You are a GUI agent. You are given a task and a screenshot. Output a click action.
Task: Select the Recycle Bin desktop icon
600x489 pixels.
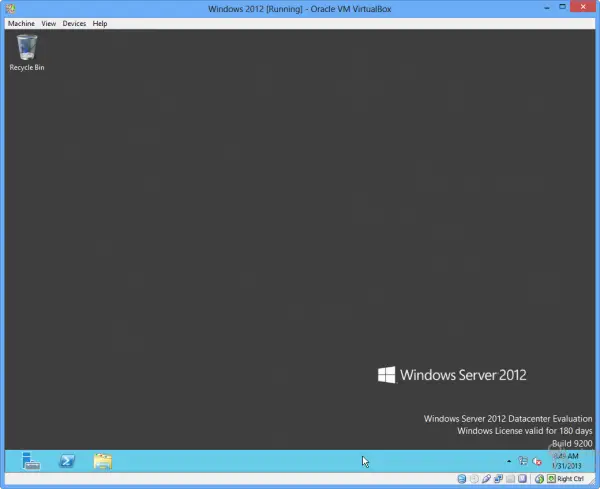coord(27,53)
